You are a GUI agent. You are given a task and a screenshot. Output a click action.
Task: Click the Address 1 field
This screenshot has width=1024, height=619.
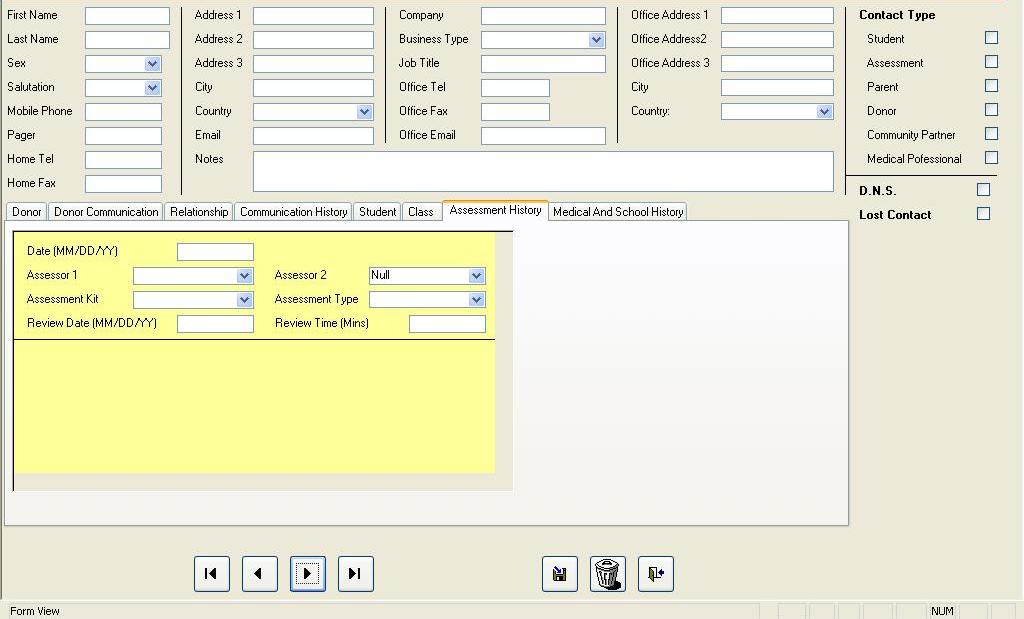[313, 16]
